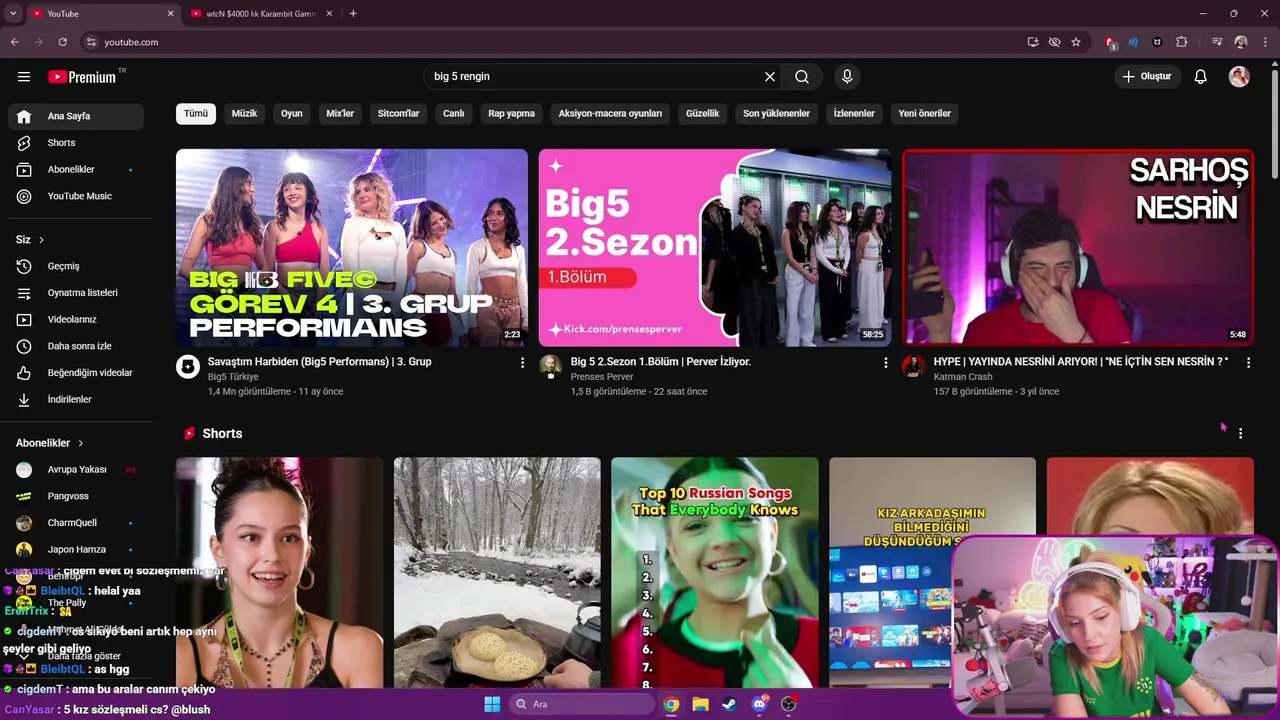Select the Güzellik filter chip
The width and height of the screenshot is (1280, 720).
[703, 114]
